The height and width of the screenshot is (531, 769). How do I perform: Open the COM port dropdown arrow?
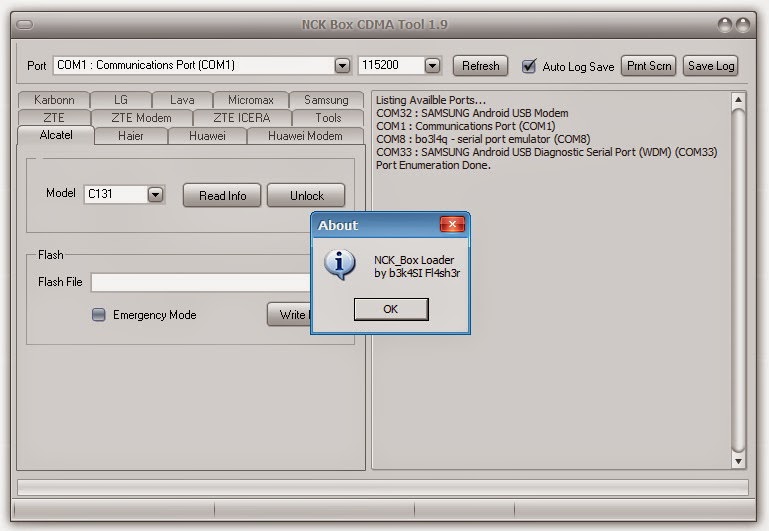[x=342, y=65]
